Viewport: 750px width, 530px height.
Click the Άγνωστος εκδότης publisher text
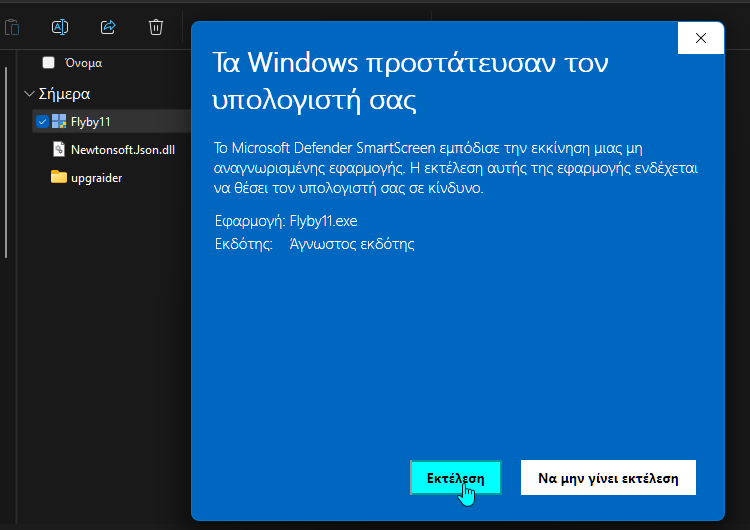pyautogui.click(x=352, y=244)
